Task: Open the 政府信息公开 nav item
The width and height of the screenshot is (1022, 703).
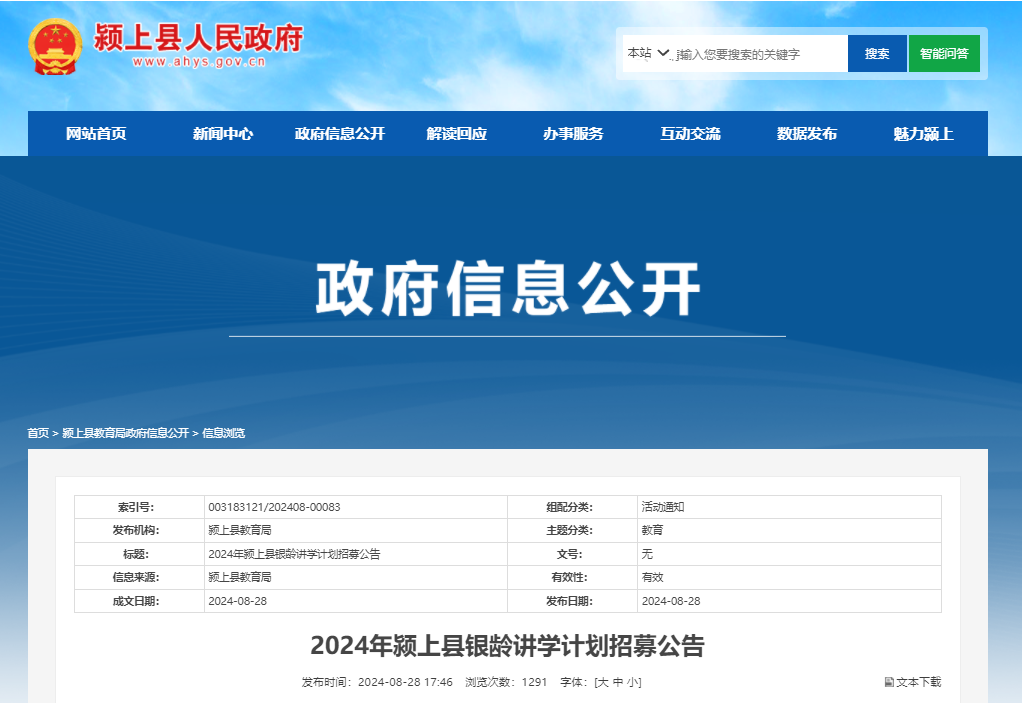Action: (x=340, y=134)
